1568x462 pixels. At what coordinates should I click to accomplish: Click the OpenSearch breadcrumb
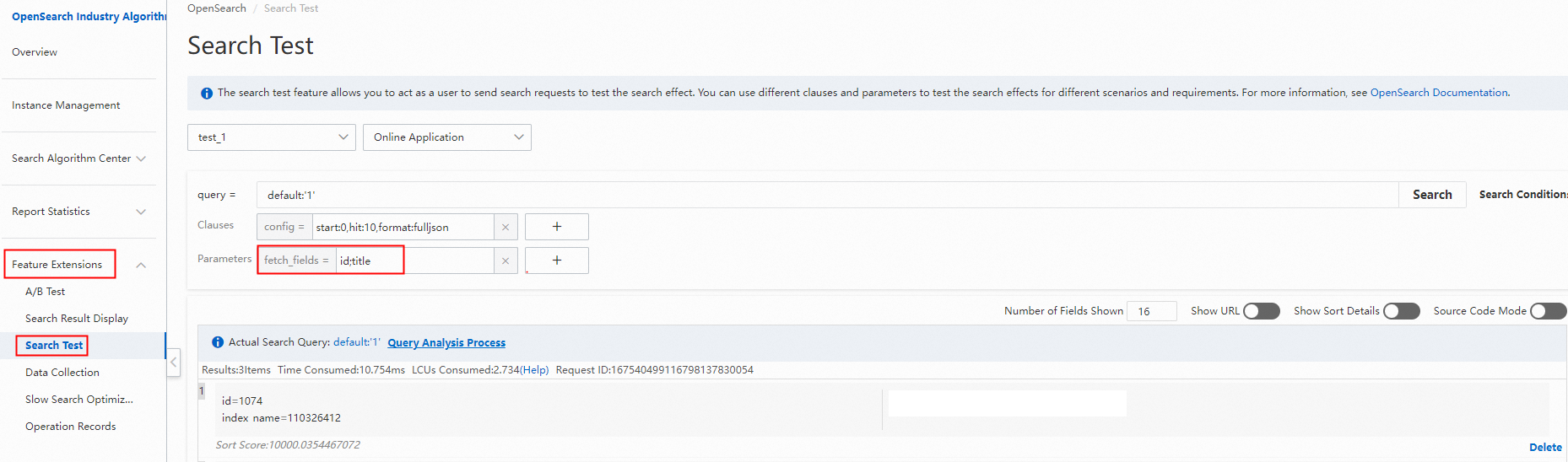point(217,8)
